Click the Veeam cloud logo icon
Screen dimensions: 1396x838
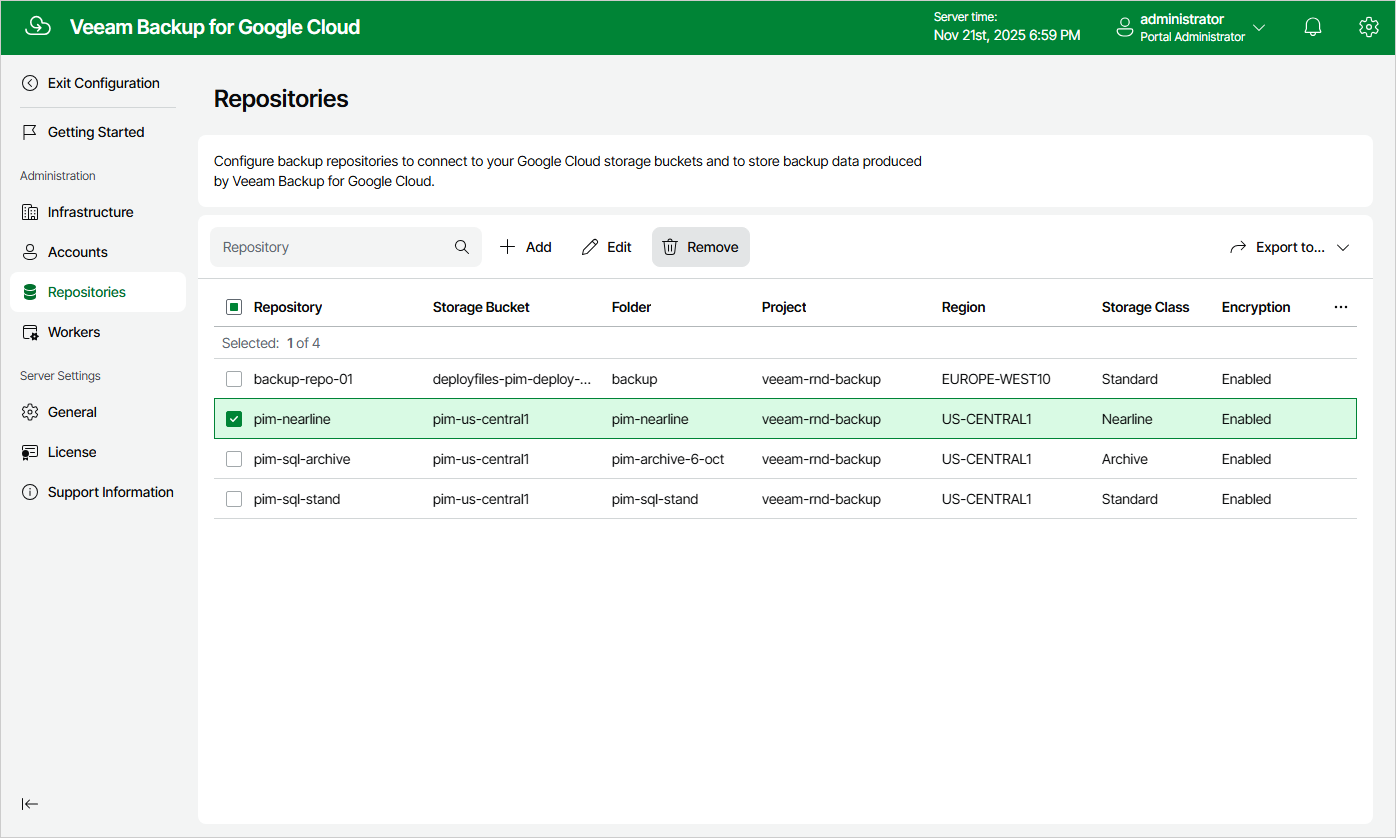38,27
